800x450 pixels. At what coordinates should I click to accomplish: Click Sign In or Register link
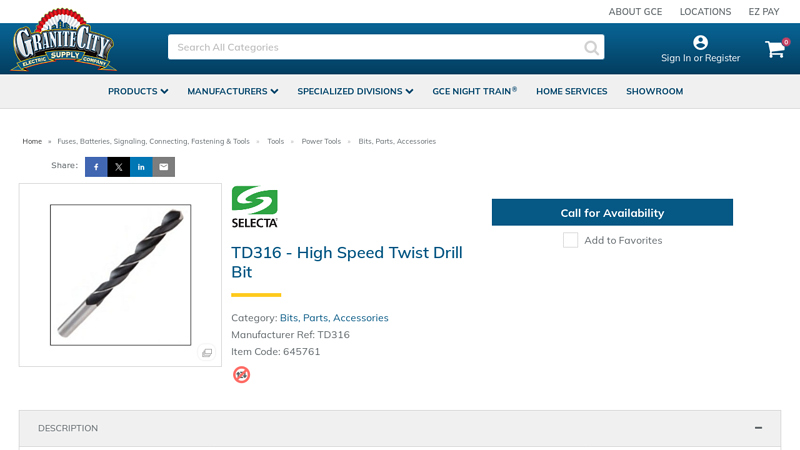click(x=701, y=58)
